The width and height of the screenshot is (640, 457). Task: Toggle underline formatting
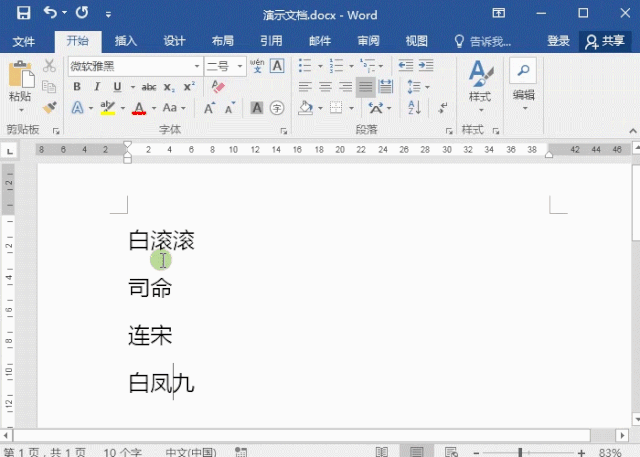(118, 87)
